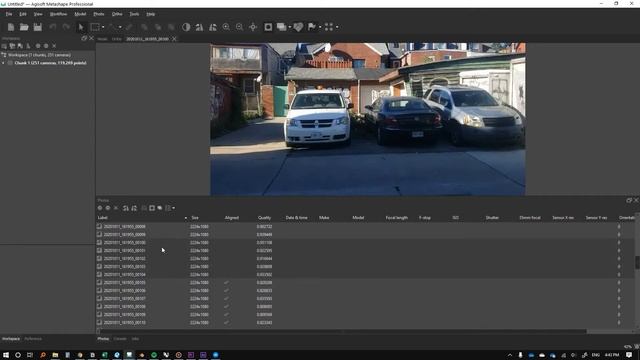Click second rotate icon in Photos toolbar
This screenshot has width=640, height=360.
(x=134, y=208)
